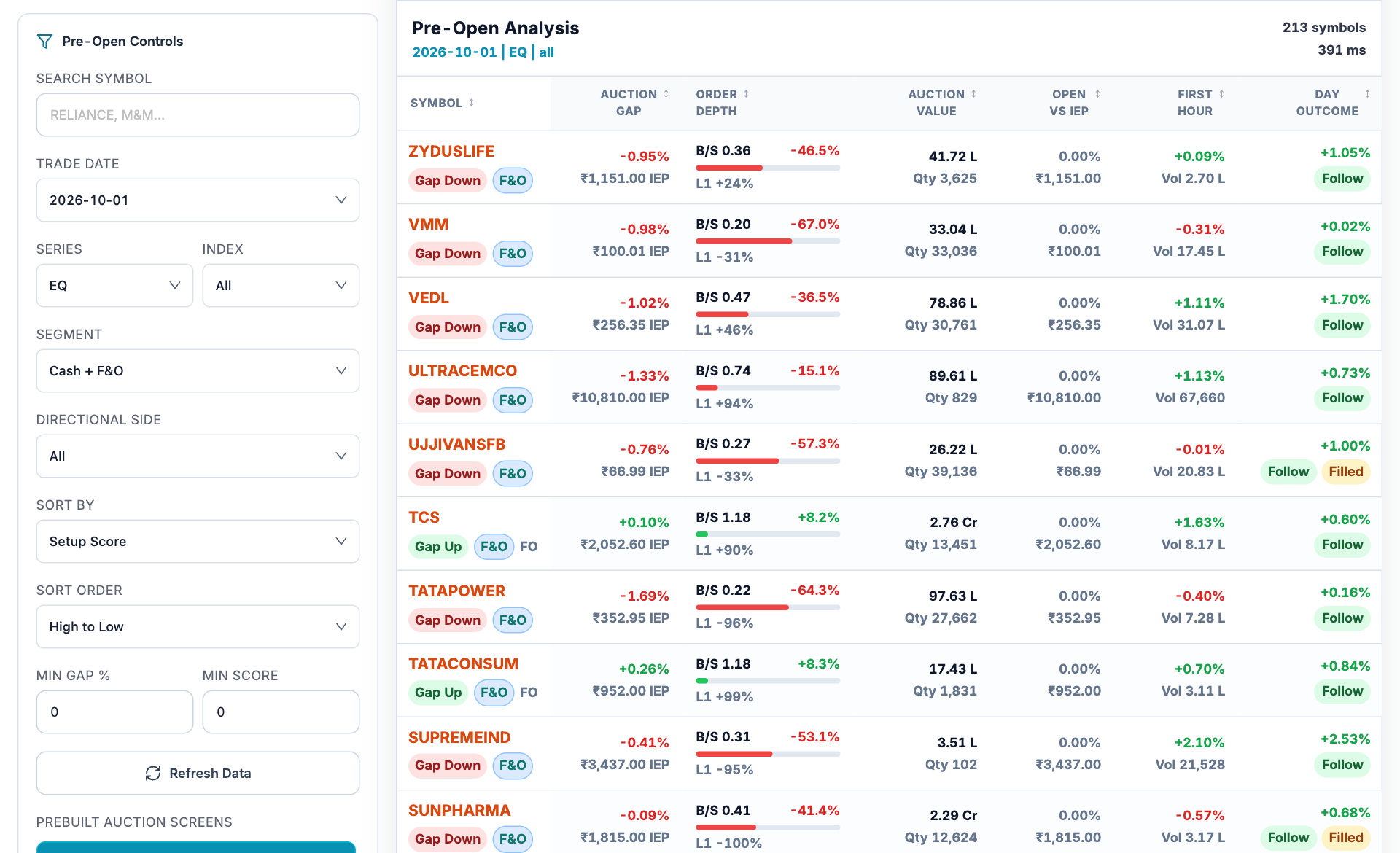Click the Refresh Data button
Screen dimensions: 1400x853
[x=198, y=773]
